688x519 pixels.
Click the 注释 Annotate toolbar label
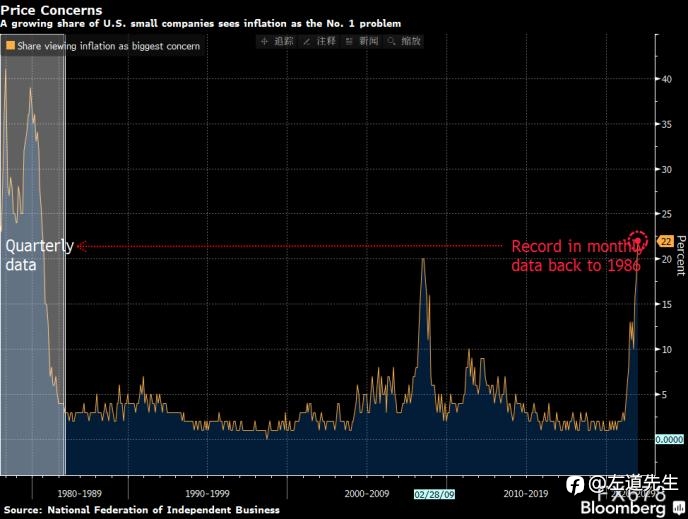click(326, 41)
